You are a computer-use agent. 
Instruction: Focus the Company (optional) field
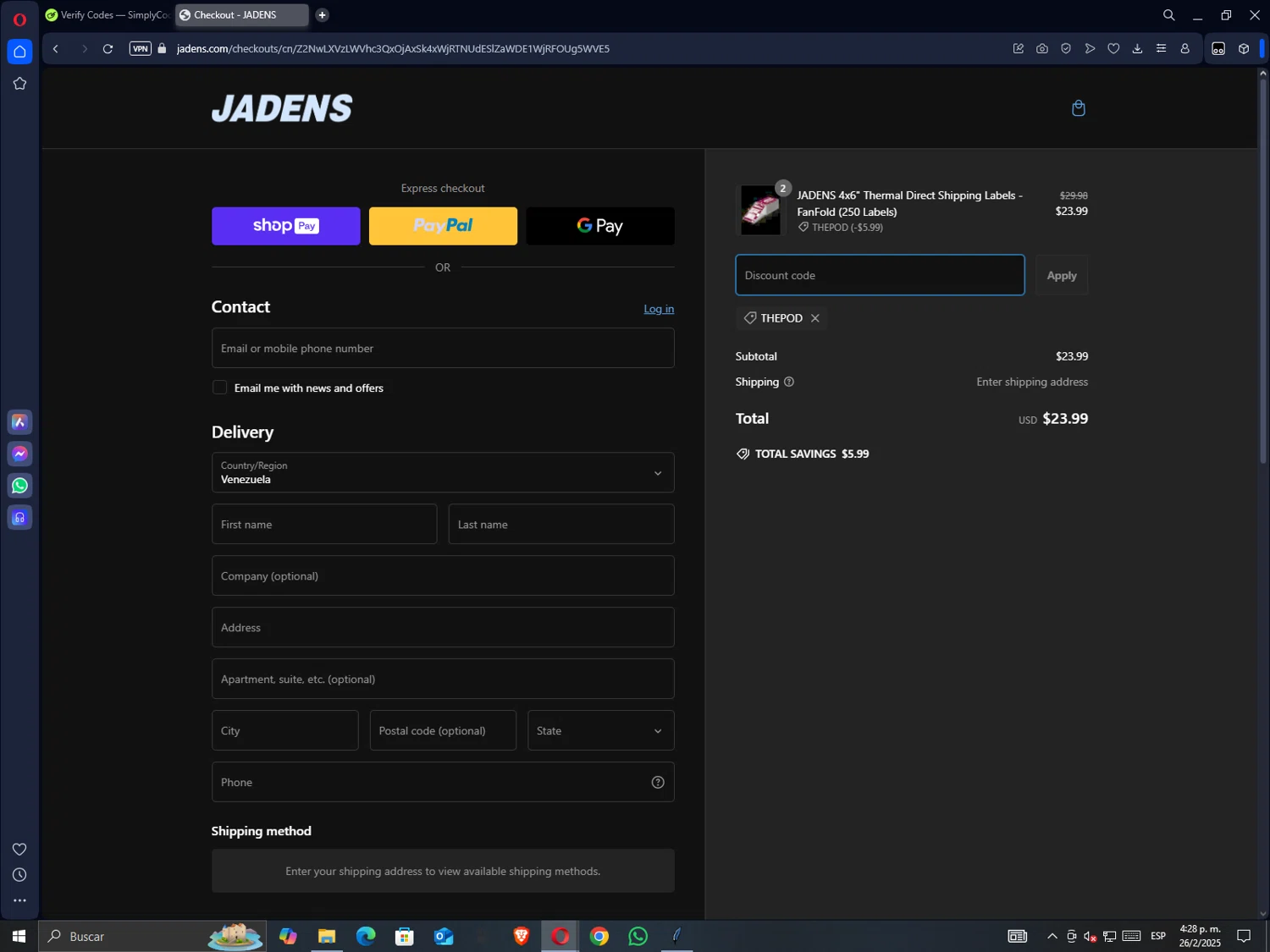click(443, 575)
